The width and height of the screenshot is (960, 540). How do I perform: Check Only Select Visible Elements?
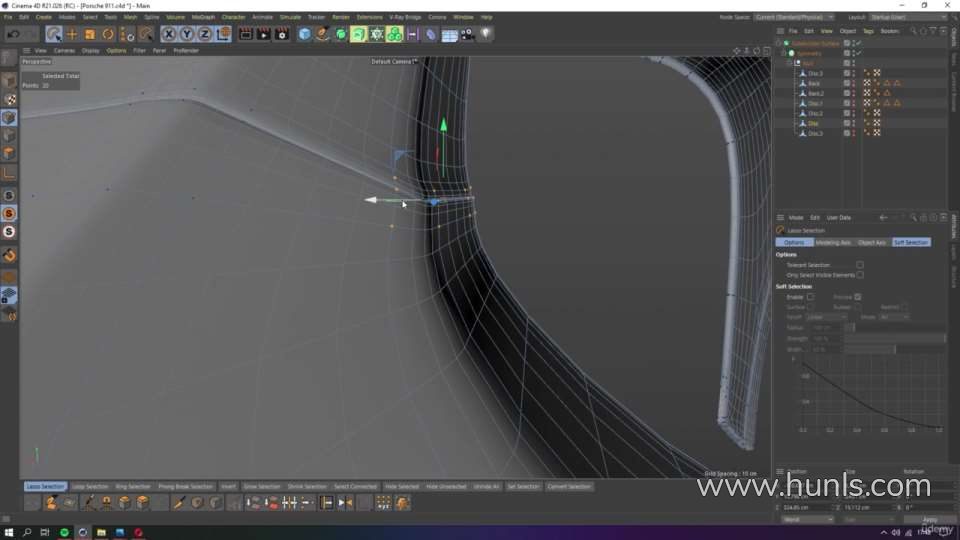tap(859, 274)
